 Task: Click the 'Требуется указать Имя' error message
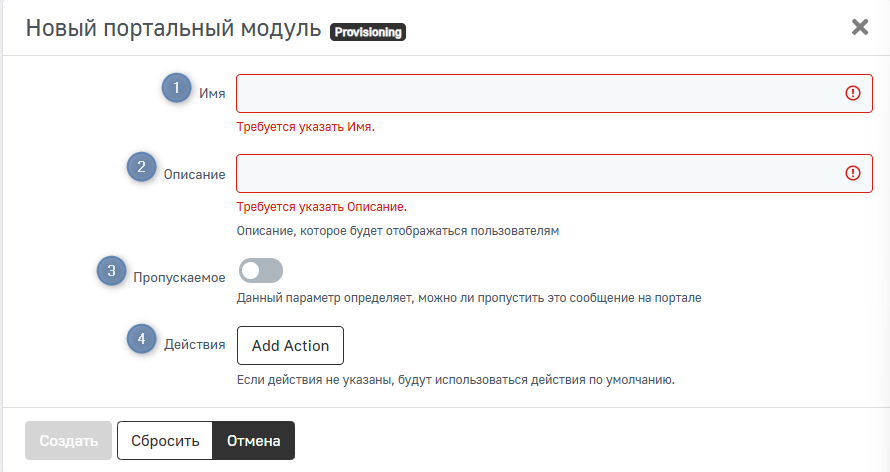(x=305, y=127)
